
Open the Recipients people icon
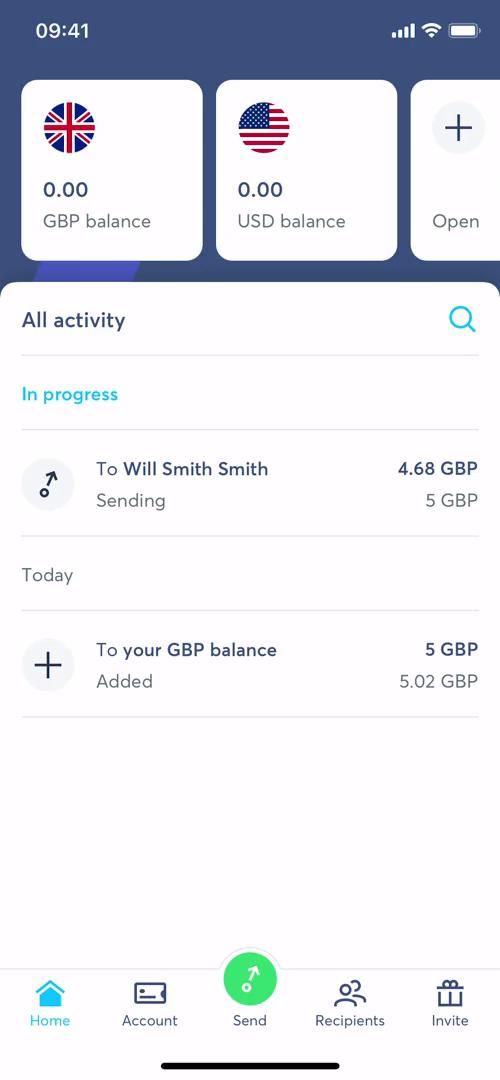(x=350, y=993)
